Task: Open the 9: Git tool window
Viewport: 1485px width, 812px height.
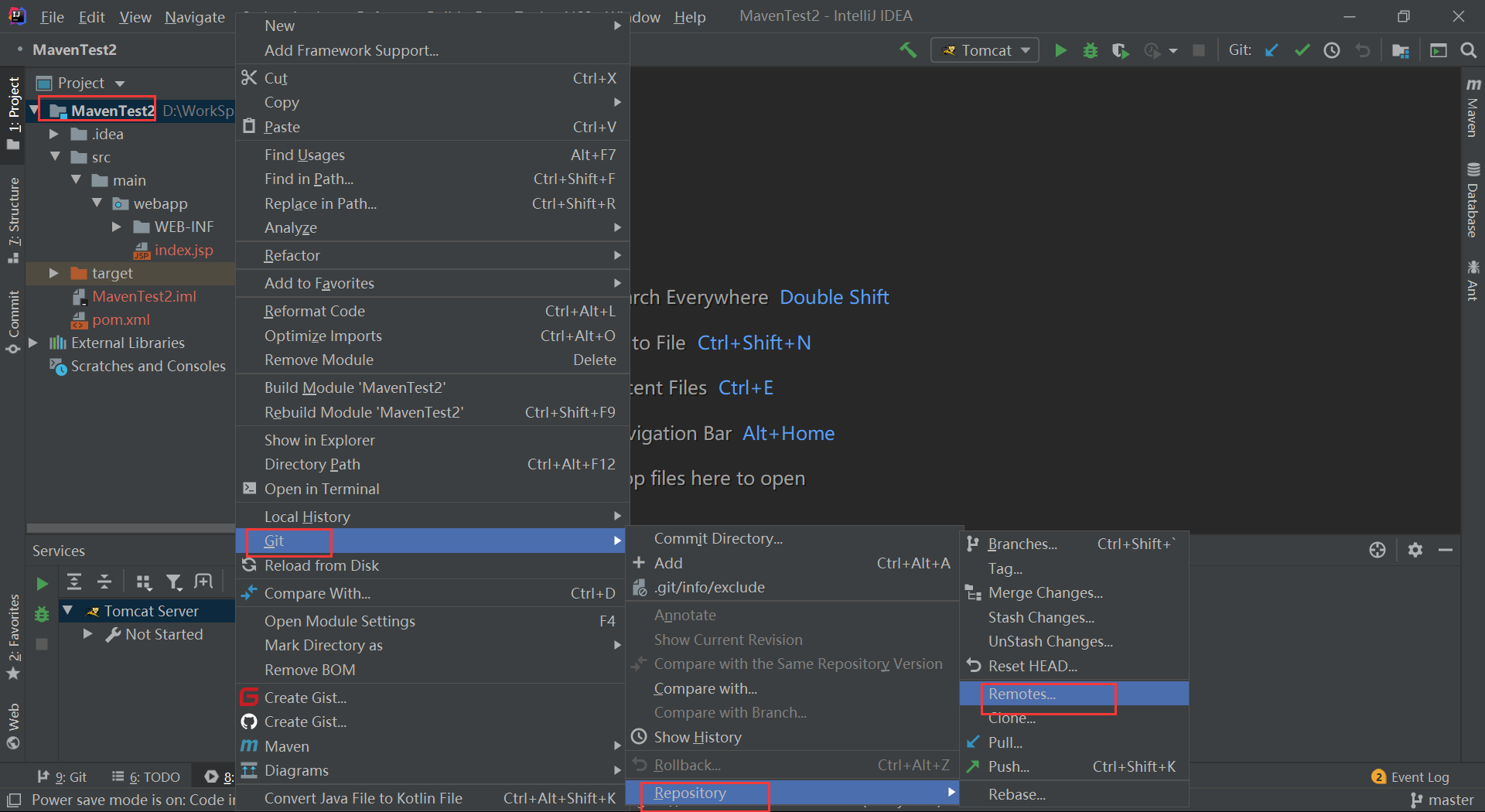Action: pos(62,776)
